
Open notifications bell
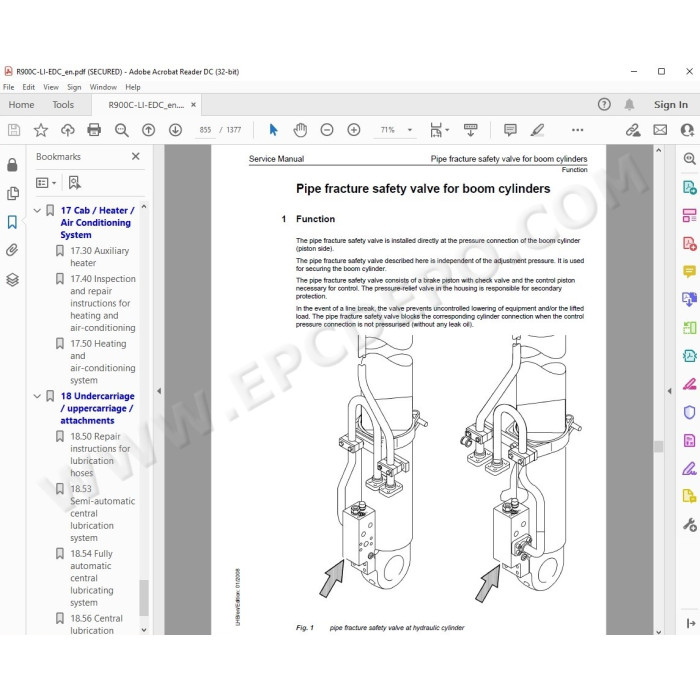(629, 104)
